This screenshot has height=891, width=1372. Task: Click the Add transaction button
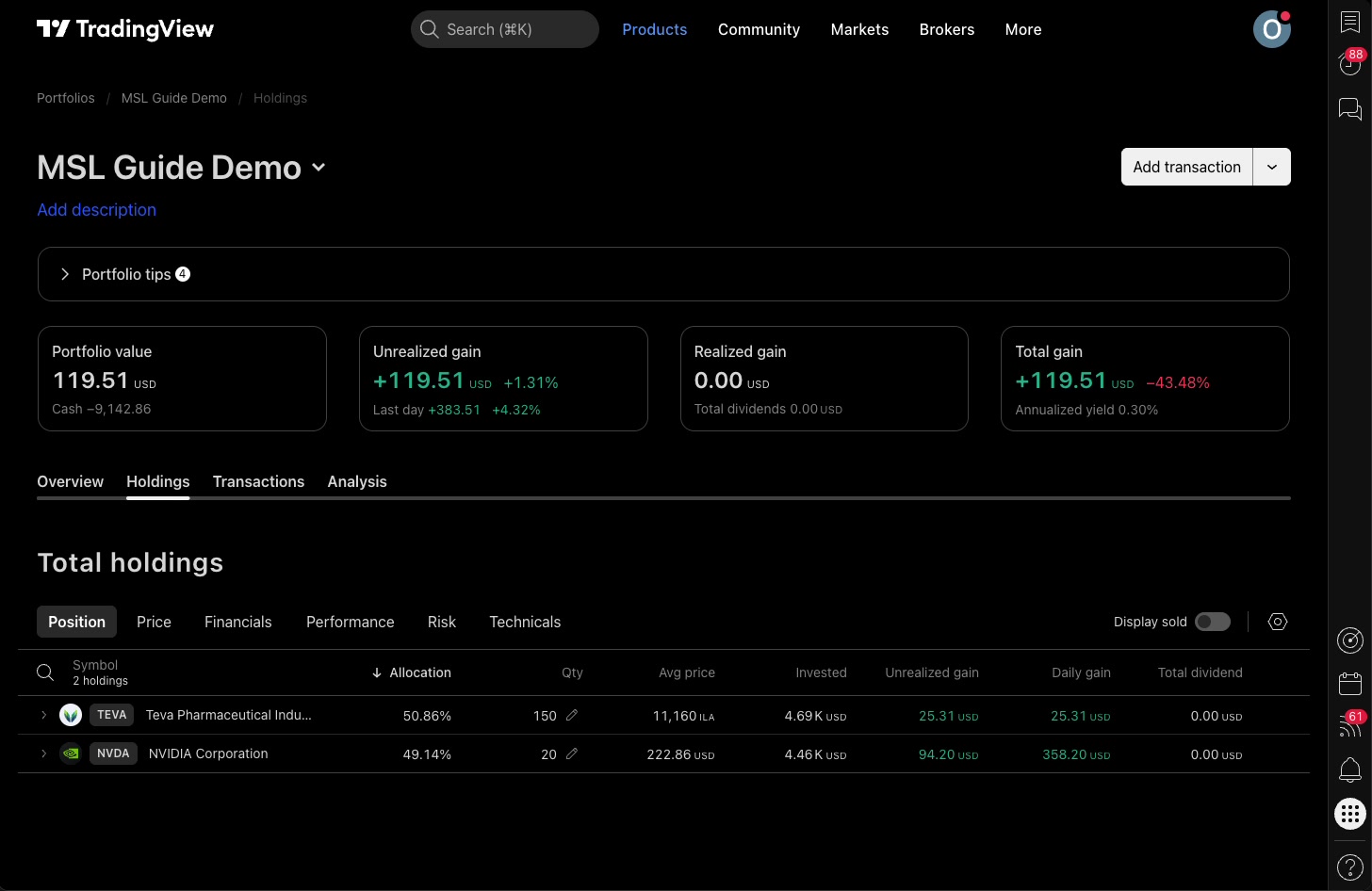click(1187, 167)
